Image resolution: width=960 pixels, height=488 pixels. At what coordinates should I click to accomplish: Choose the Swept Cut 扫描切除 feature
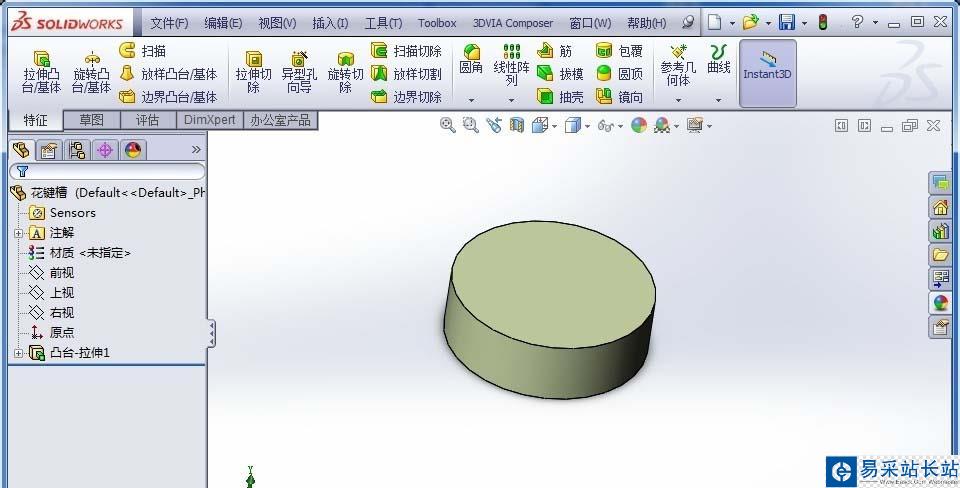tap(407, 50)
